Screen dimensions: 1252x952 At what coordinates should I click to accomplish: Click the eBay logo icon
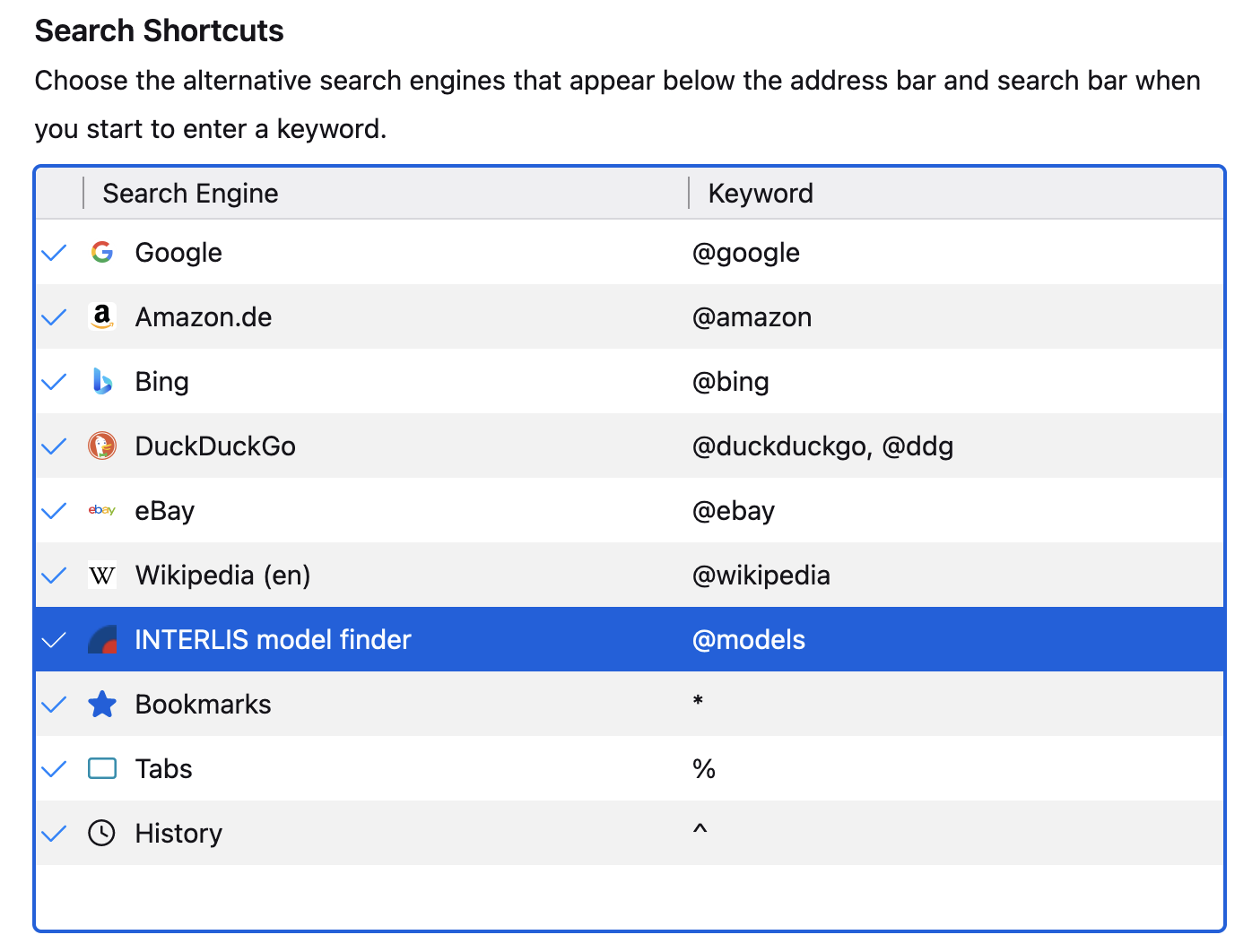tap(102, 511)
